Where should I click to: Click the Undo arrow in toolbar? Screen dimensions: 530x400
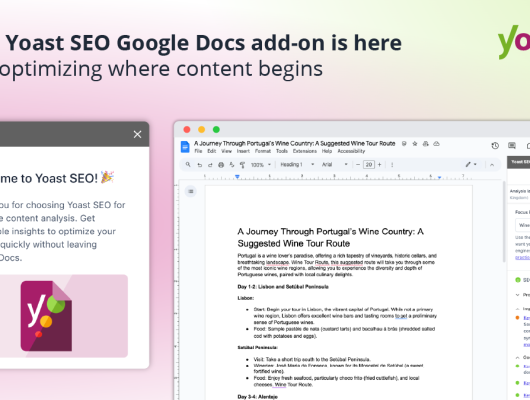(199, 165)
